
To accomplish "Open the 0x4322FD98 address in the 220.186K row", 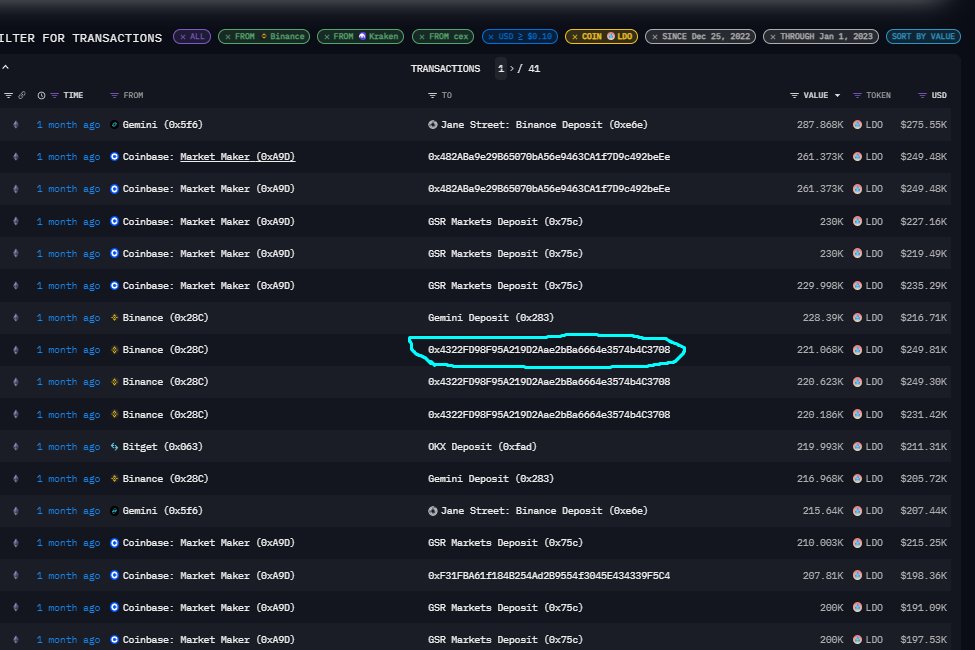I will pos(549,414).
